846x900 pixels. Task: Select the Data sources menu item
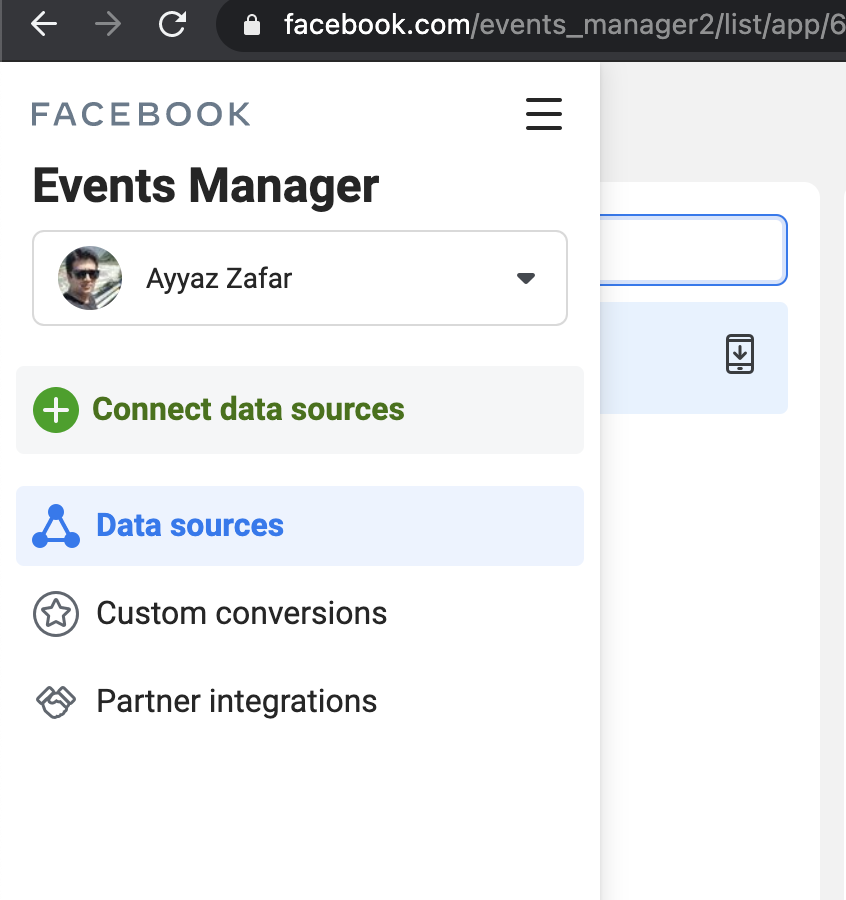(190, 526)
